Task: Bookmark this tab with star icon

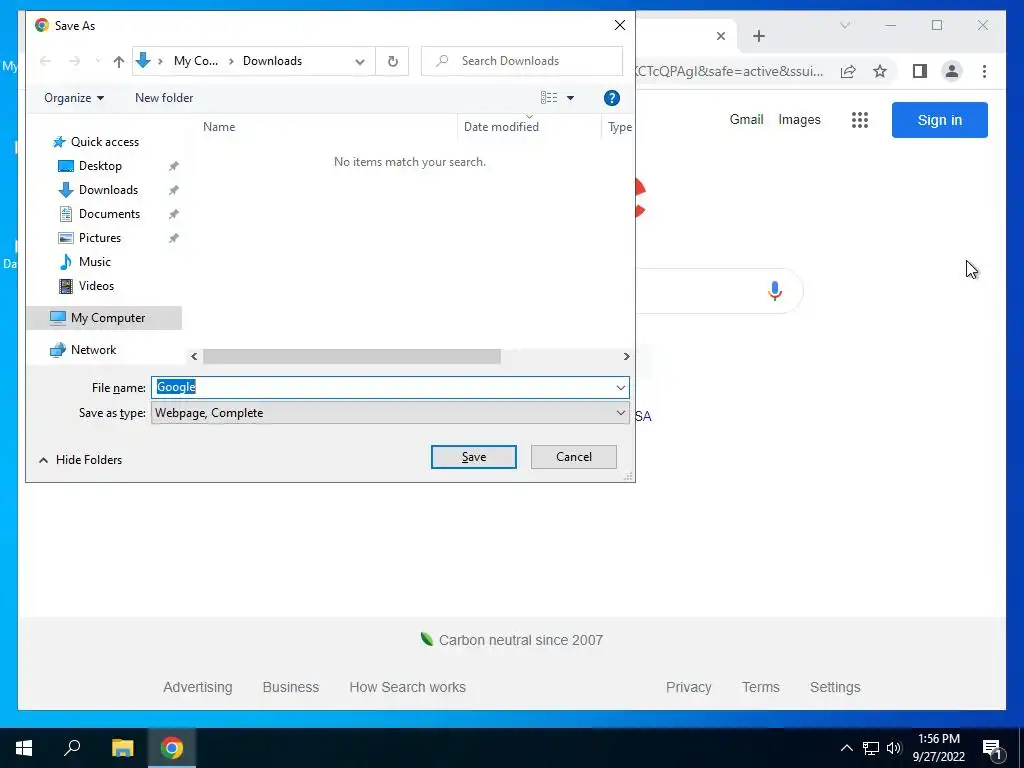Action: coord(880,71)
